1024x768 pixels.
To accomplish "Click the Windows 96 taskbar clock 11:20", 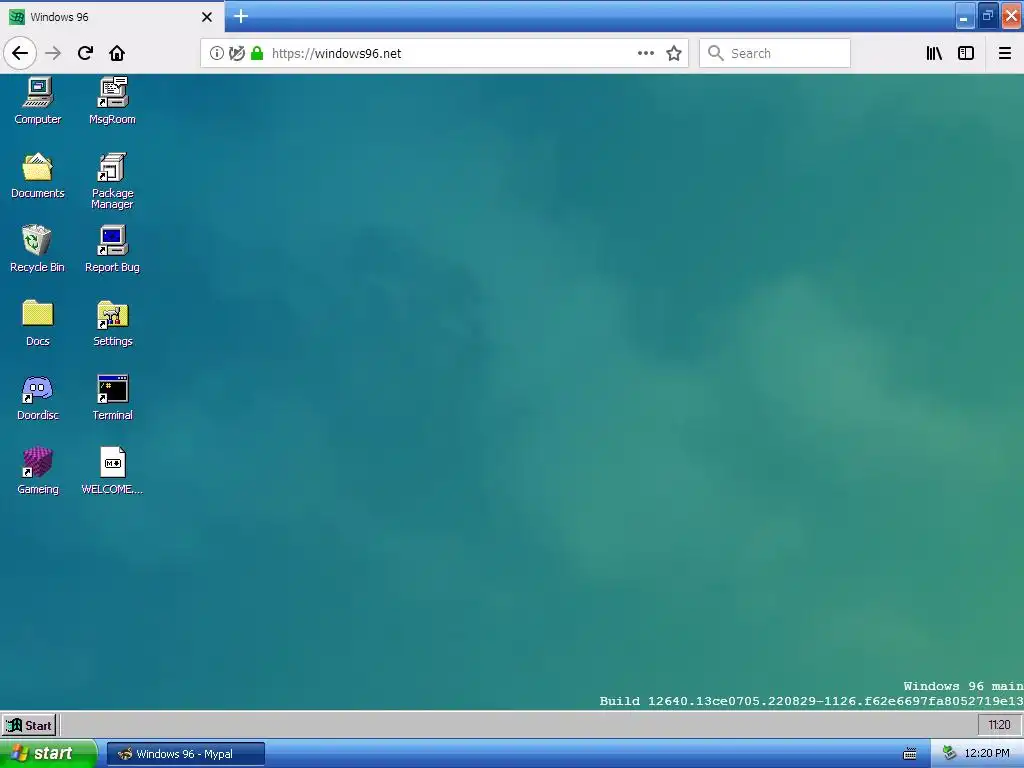I will (x=999, y=725).
